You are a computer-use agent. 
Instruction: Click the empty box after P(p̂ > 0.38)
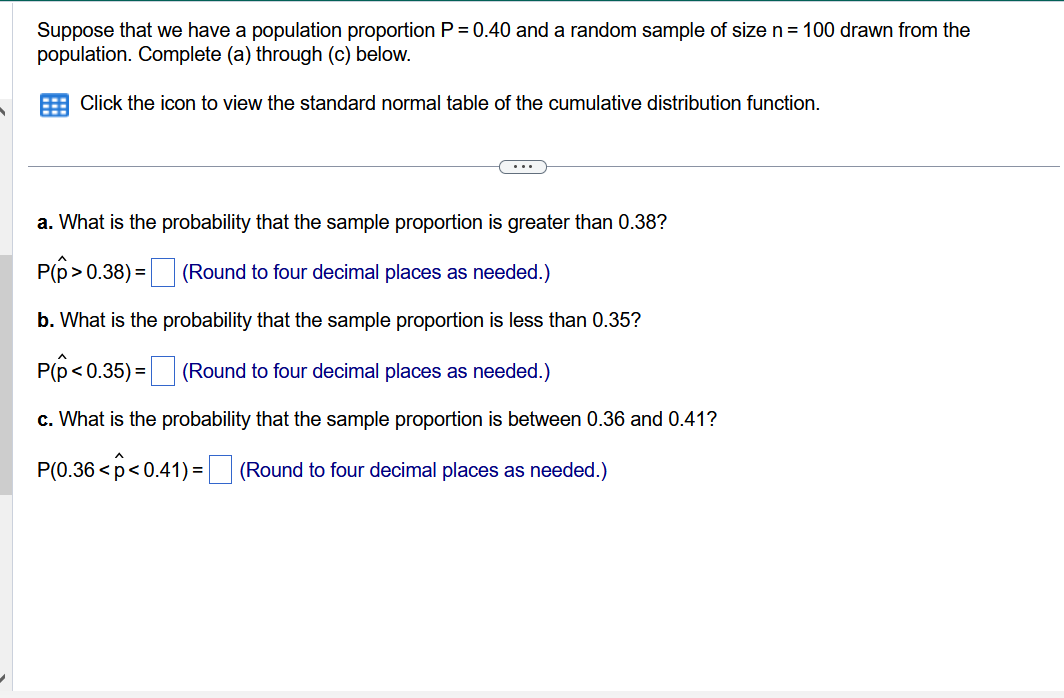[x=162, y=271]
